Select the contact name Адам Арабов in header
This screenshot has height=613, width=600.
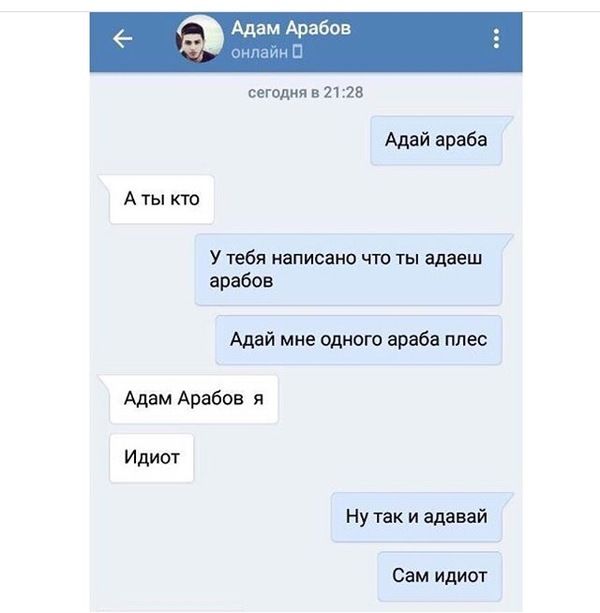click(x=291, y=28)
